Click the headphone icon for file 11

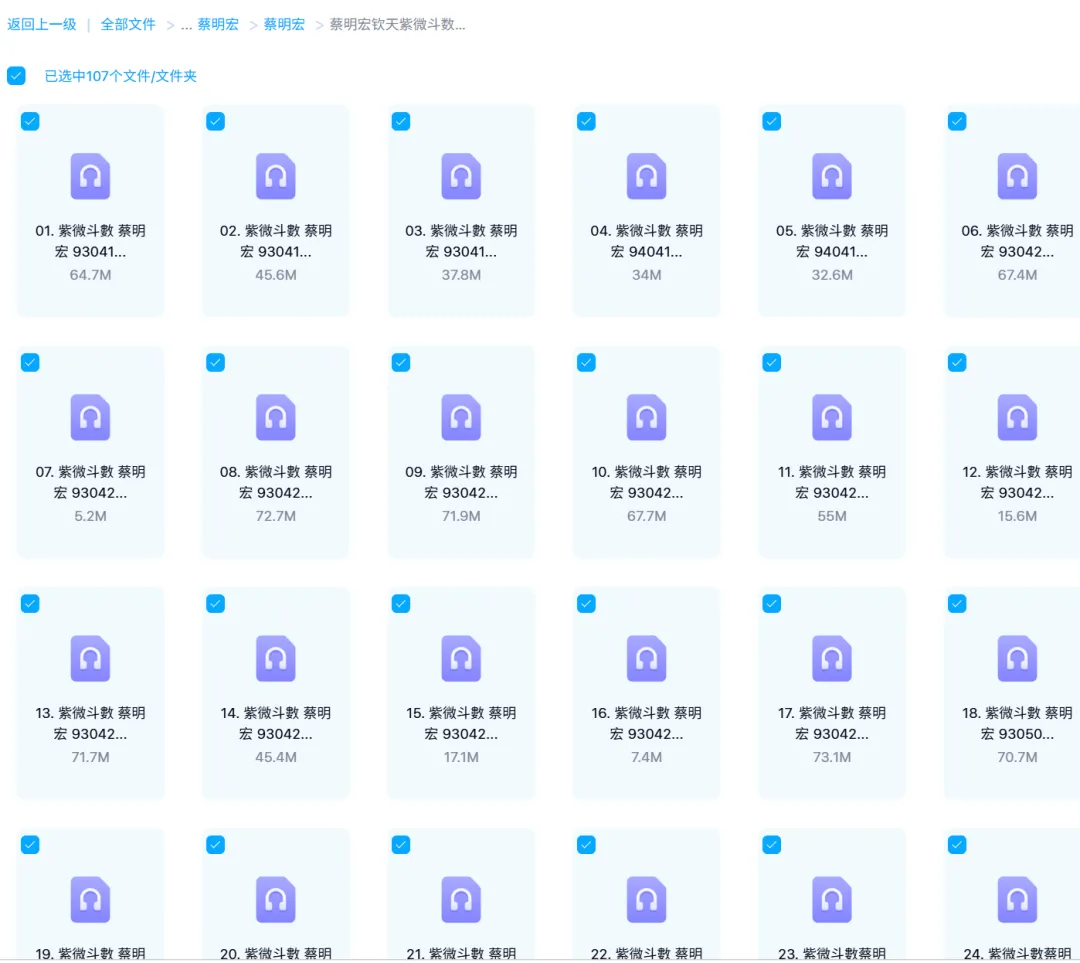pyautogui.click(x=831, y=417)
